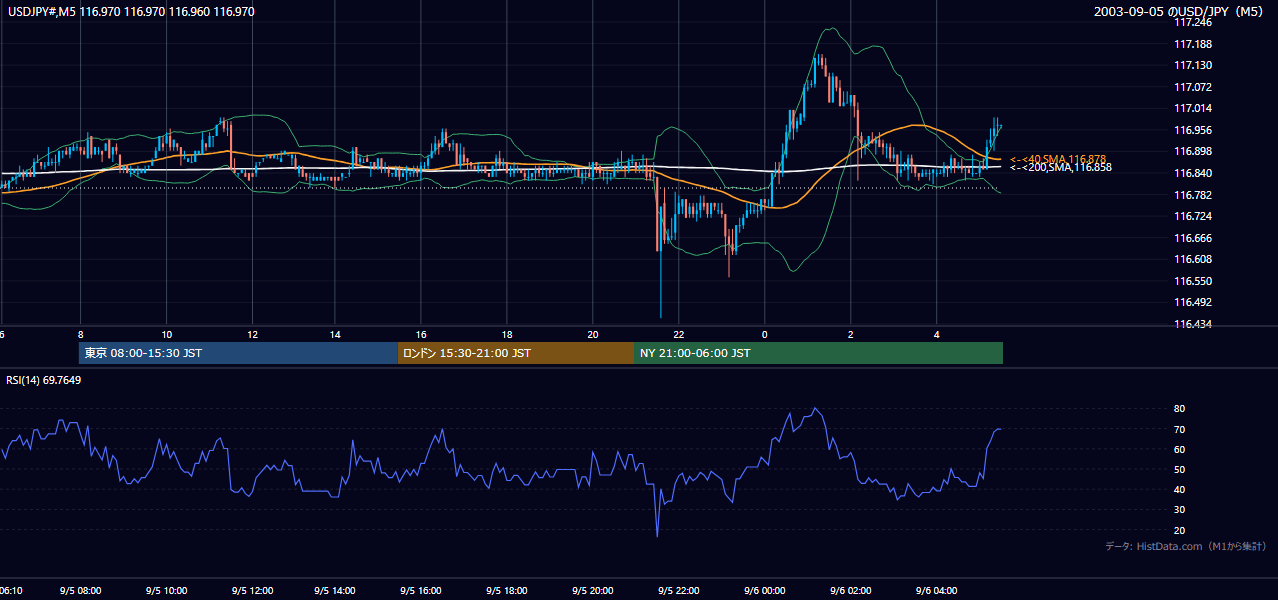This screenshot has height=600, width=1278.
Task: Click RSI axis level 80
Action: point(1180,409)
